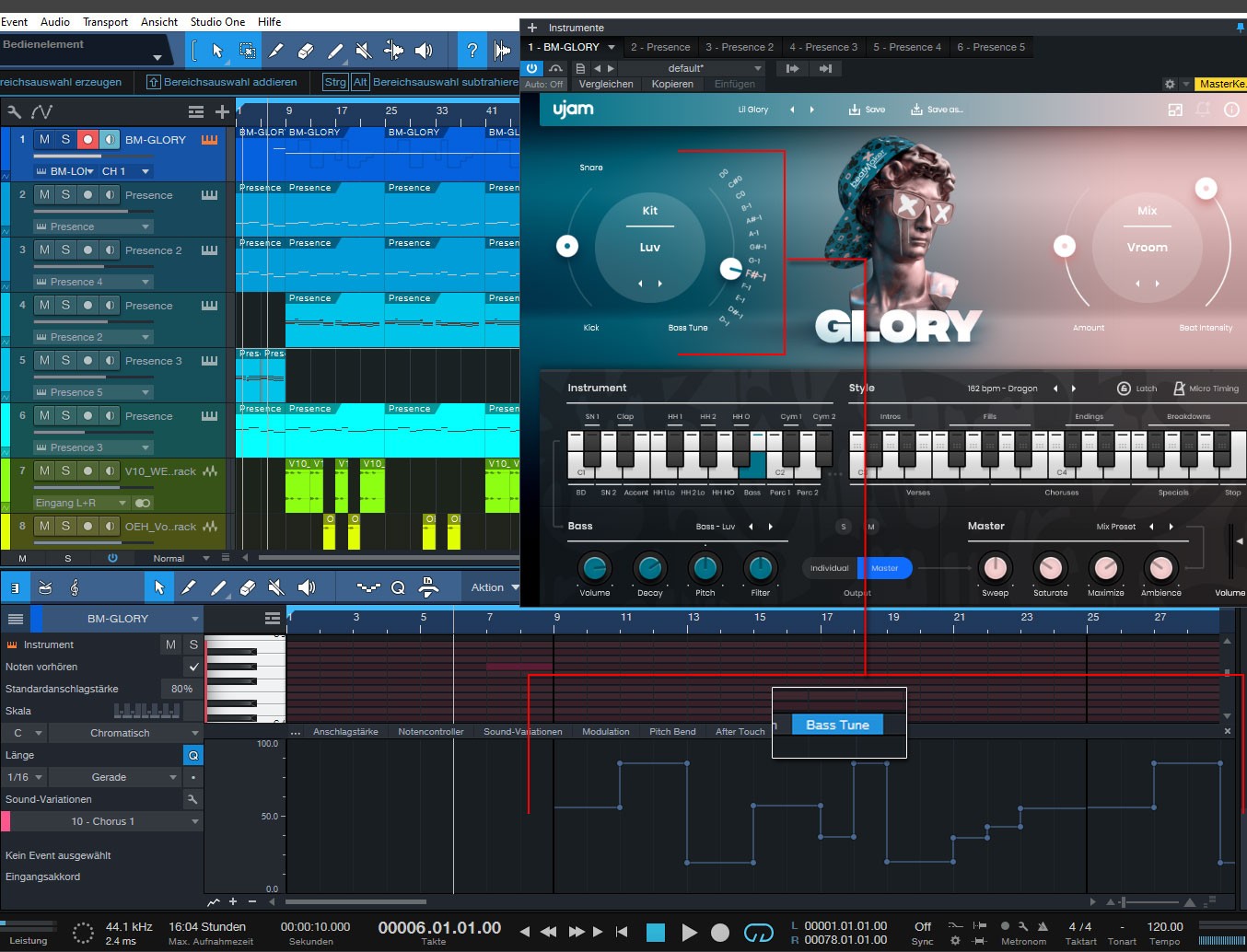The image size is (1247, 952).
Task: Mute the V10_WE..rack track
Action: 44,470
